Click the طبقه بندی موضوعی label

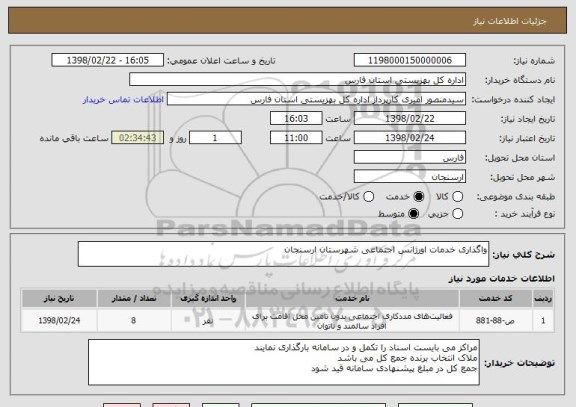click(515, 197)
